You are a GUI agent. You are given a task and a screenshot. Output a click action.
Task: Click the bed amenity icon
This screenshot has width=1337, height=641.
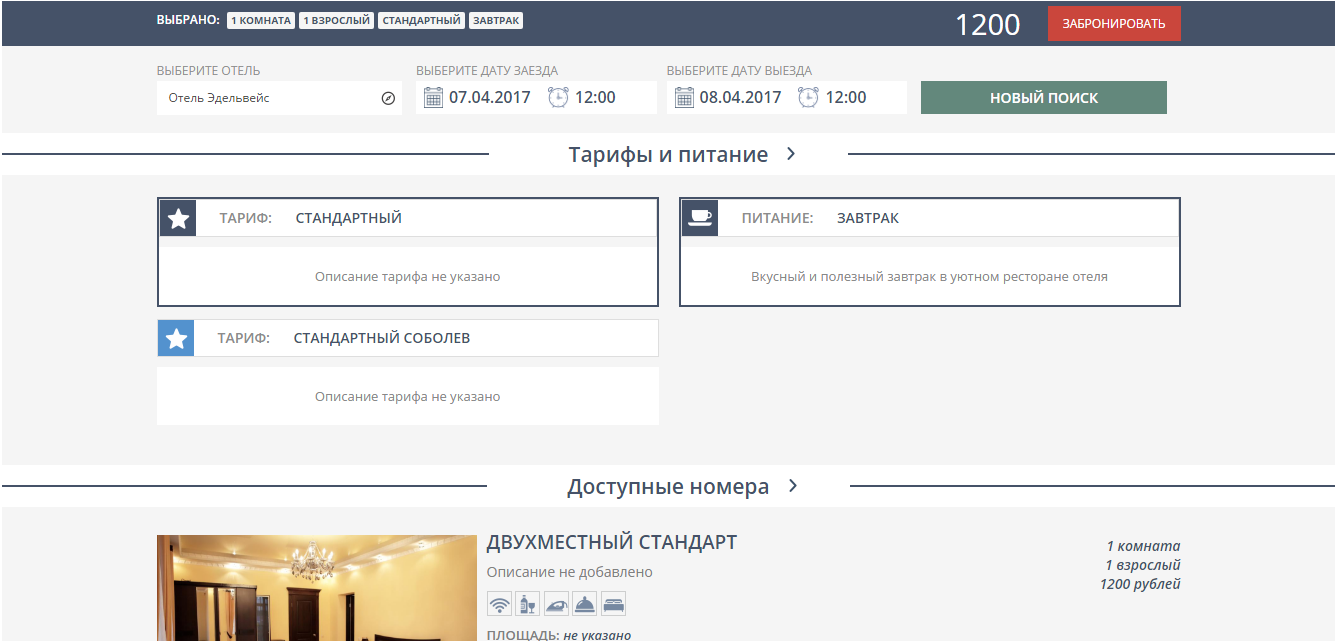[613, 604]
